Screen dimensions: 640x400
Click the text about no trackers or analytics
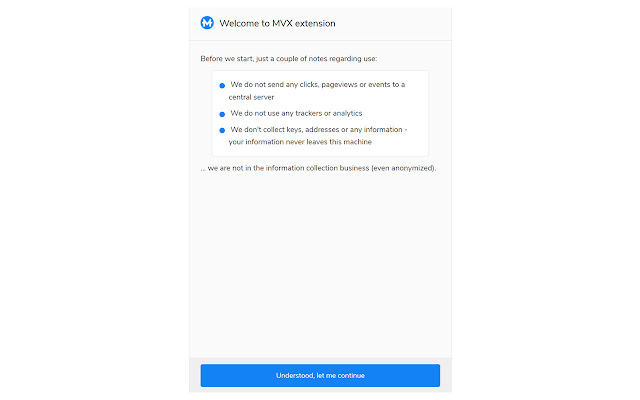point(296,113)
